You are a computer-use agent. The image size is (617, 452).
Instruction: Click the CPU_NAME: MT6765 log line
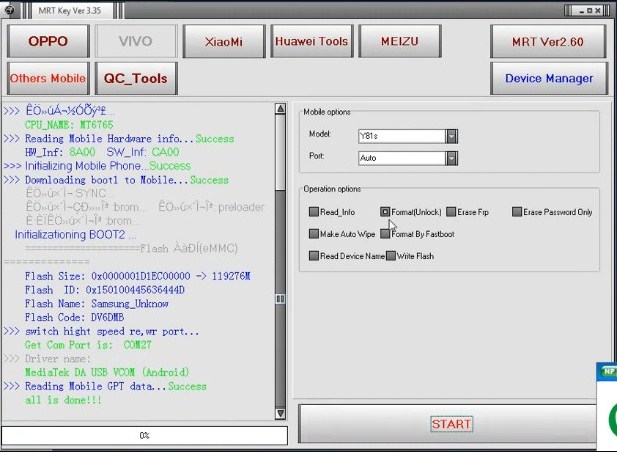(x=69, y=125)
